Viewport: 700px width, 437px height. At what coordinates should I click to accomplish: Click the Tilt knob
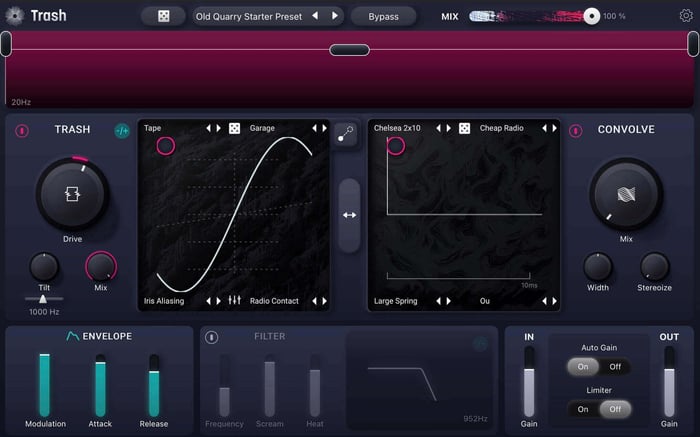44,267
